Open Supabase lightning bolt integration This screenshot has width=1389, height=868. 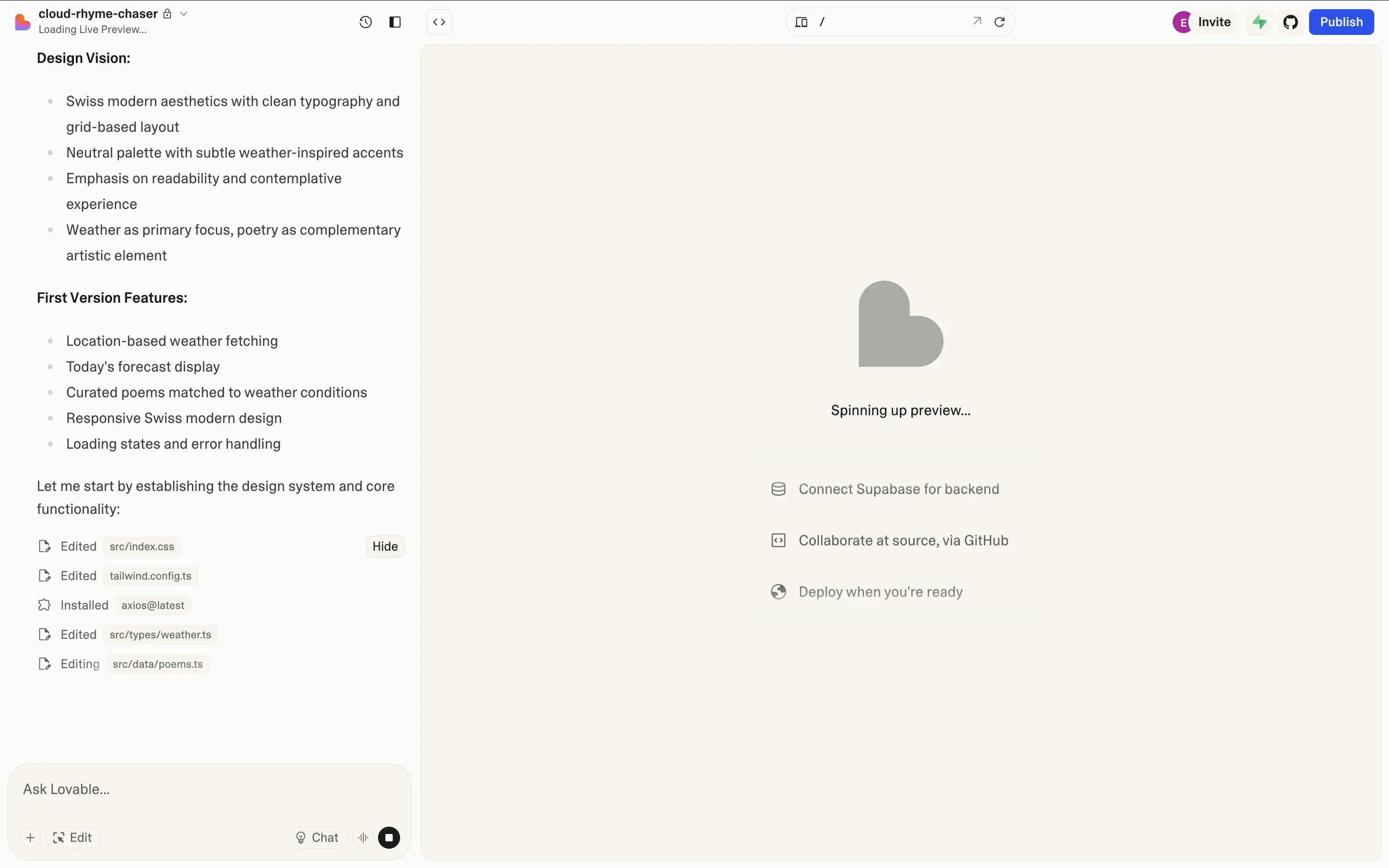point(1259,22)
